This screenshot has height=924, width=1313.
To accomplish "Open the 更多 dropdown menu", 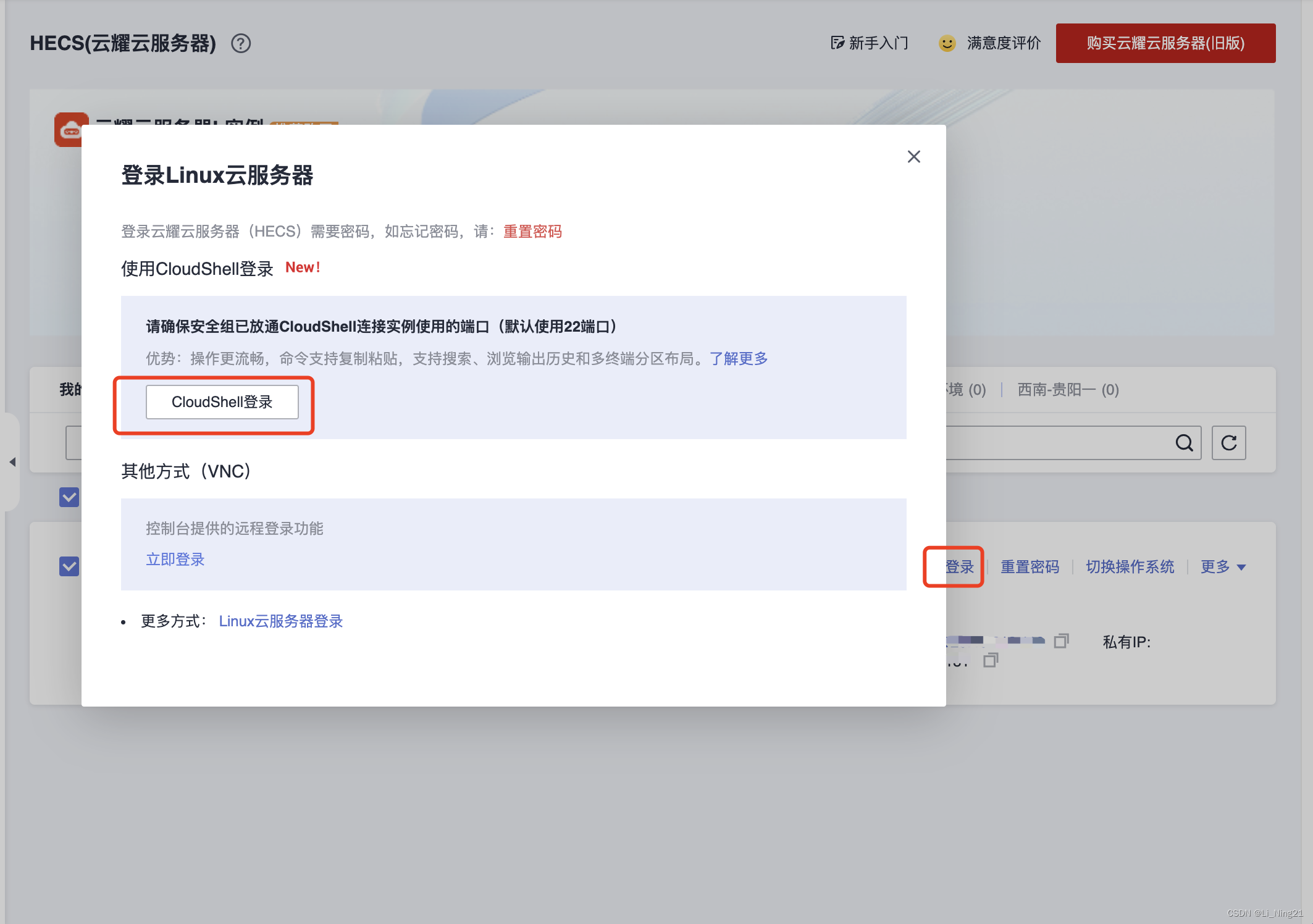I will pos(1222,566).
